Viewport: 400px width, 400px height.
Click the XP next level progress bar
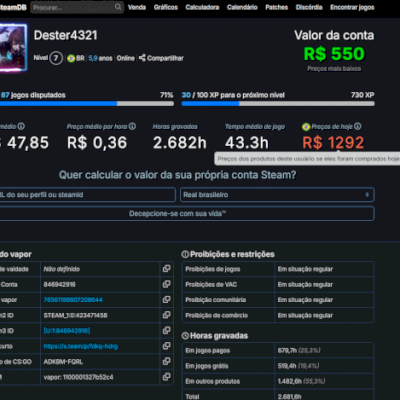278,104
